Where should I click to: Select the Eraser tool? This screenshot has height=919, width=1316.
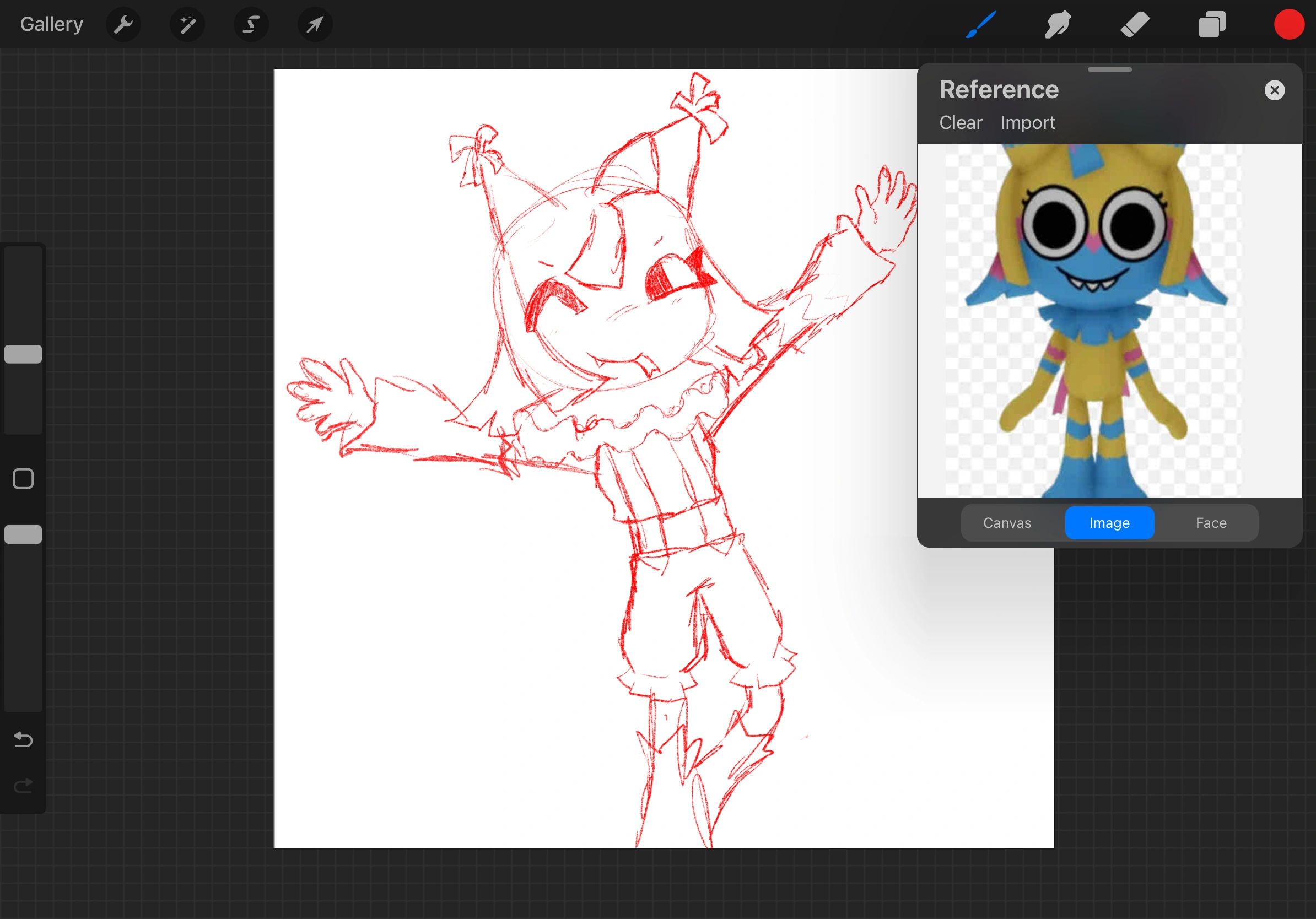pyautogui.click(x=1134, y=24)
